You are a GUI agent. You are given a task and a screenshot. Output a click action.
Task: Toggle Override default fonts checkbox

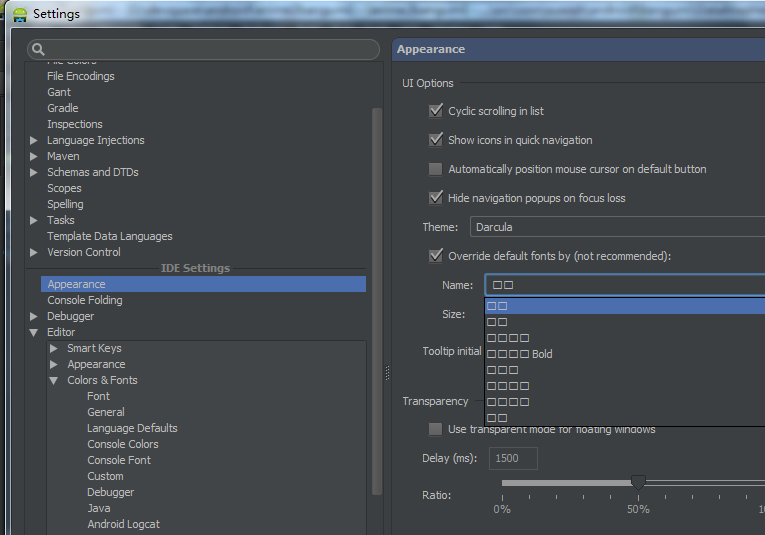435,256
